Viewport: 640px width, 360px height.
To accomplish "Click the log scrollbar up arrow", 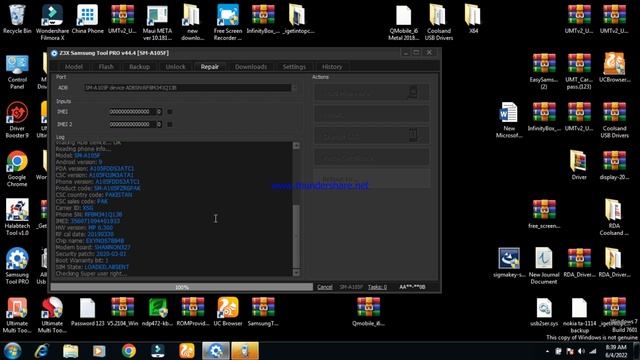I will 296,146.
